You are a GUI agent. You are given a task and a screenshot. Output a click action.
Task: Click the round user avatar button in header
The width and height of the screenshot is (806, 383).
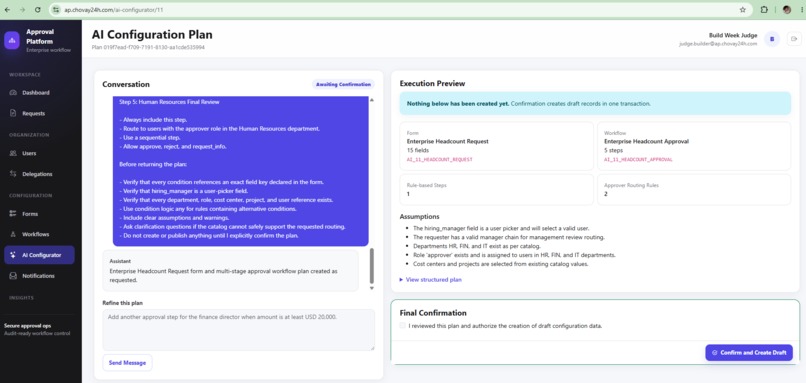[x=772, y=39]
